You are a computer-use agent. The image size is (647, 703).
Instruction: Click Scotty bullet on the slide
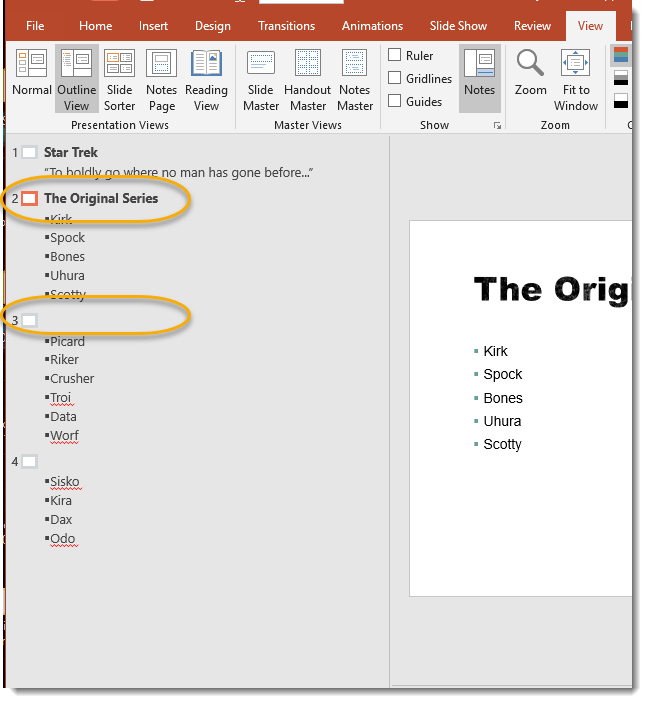pos(503,444)
